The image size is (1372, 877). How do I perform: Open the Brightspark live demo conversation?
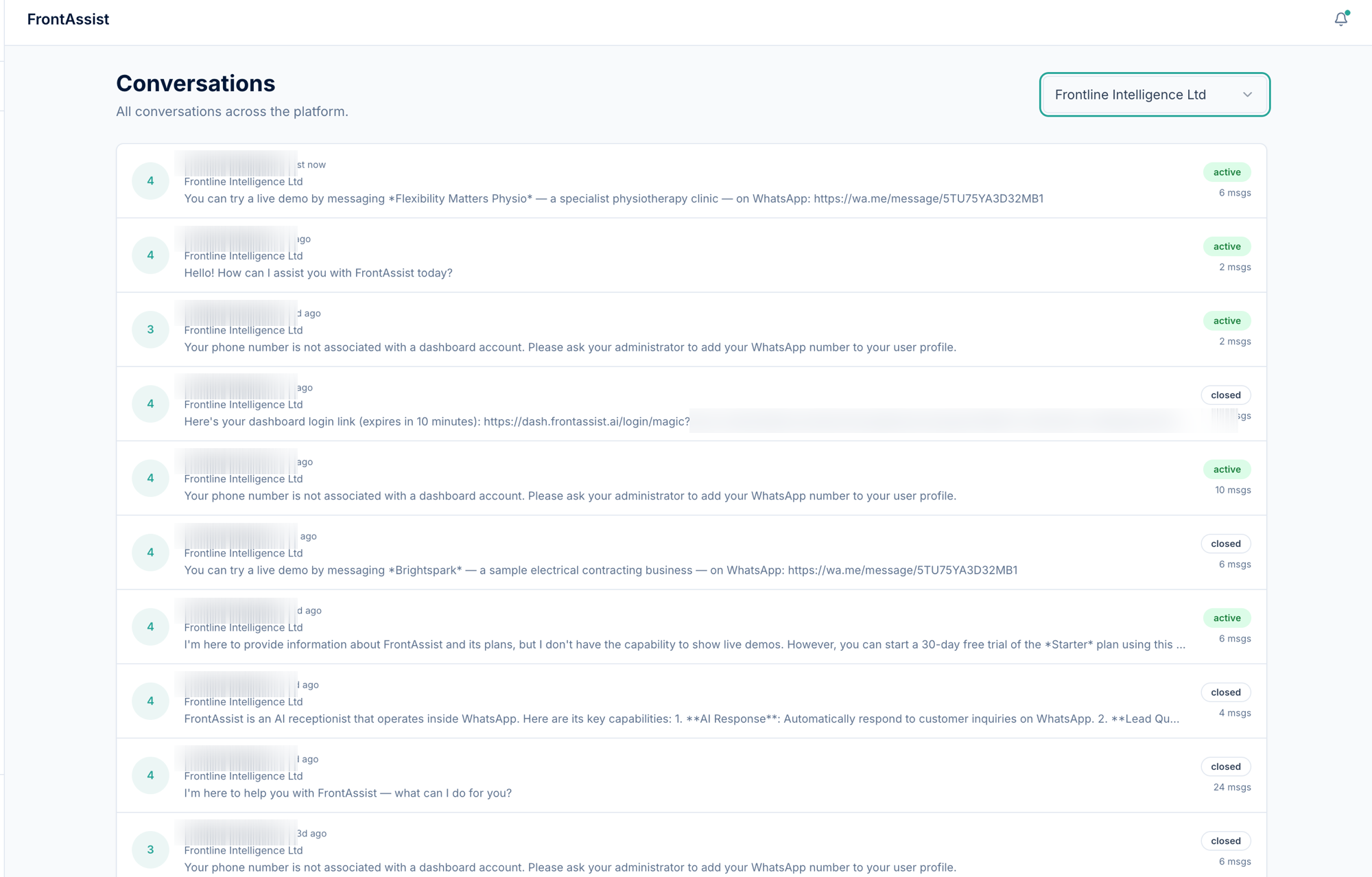click(x=691, y=552)
